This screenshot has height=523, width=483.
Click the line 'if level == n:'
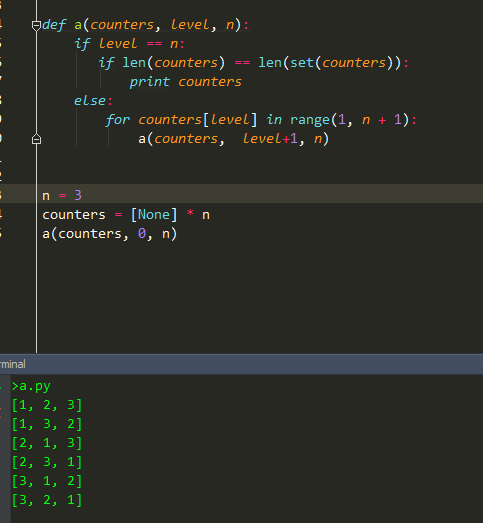(x=129, y=44)
